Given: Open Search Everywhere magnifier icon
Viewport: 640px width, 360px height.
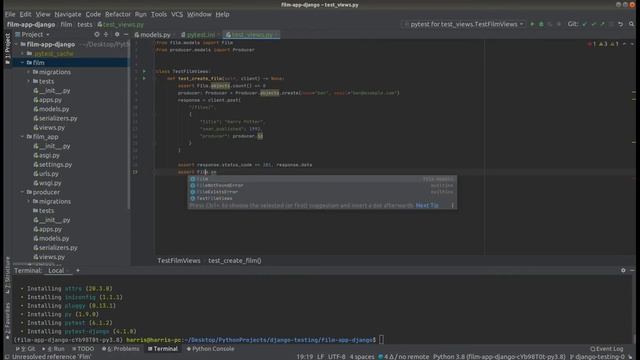Looking at the screenshot, I should (631, 24).
